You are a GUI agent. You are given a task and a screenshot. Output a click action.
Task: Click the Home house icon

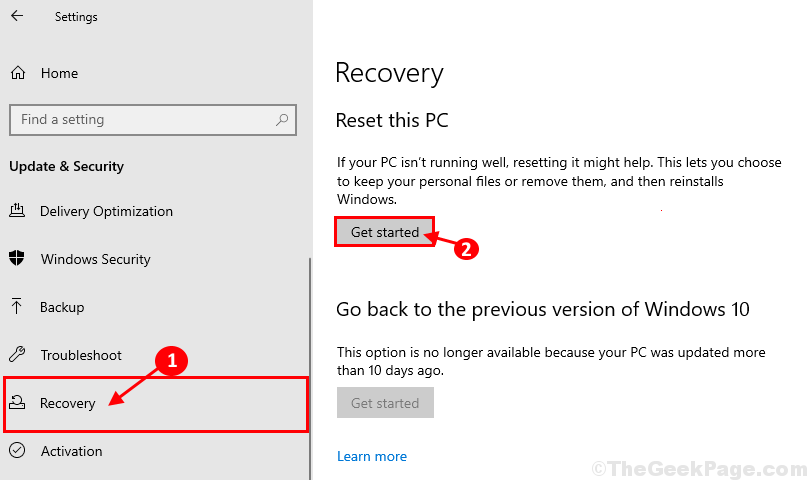(18, 73)
